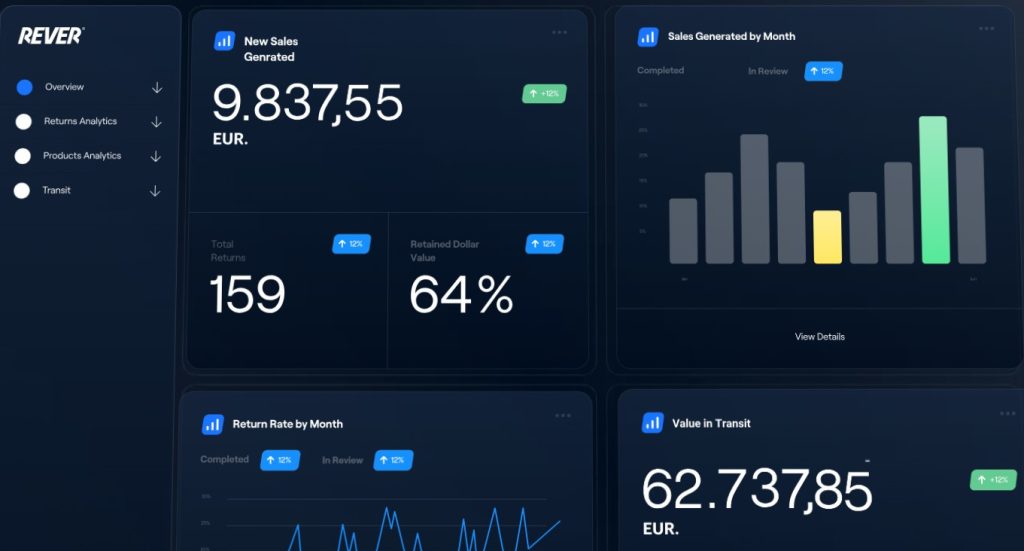Open three-dot menu on Return Rate by Month card

[x=563, y=415]
